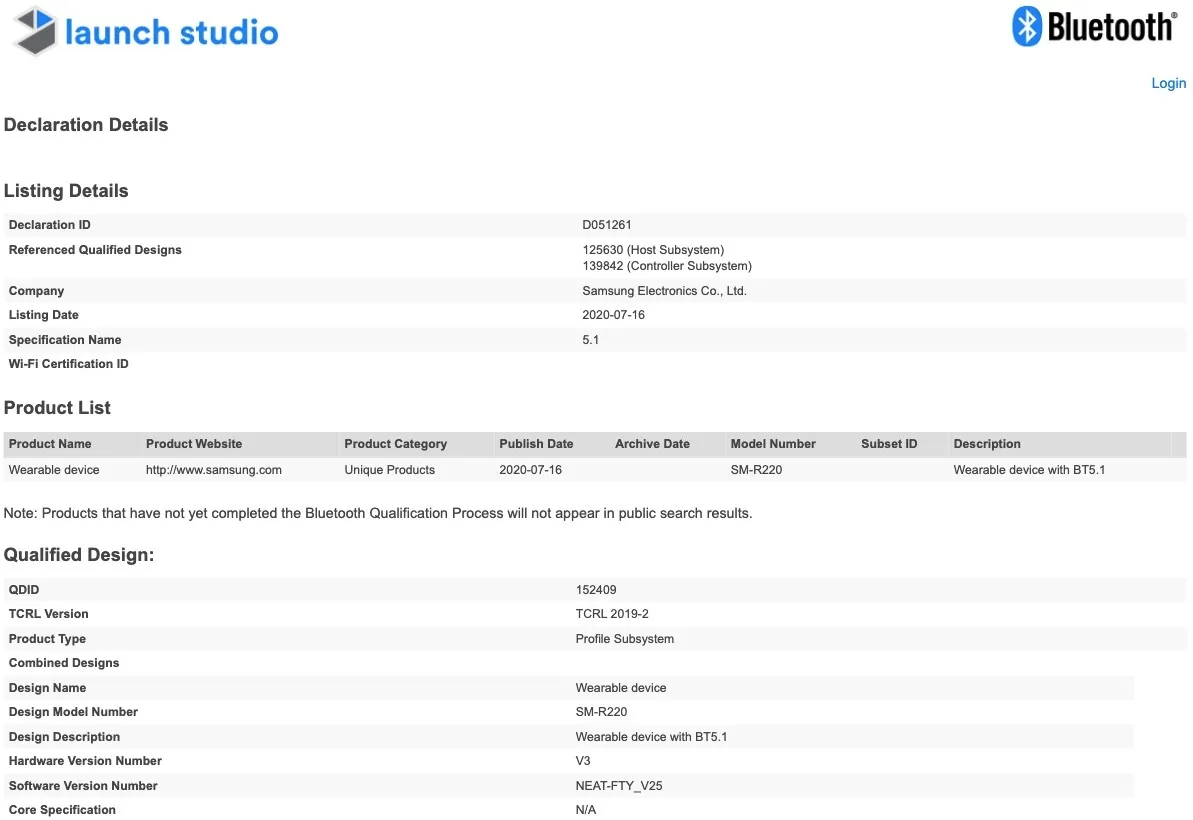This screenshot has width=1193, height=820.
Task: Click Specification Name value 5.1
Action: (x=590, y=339)
